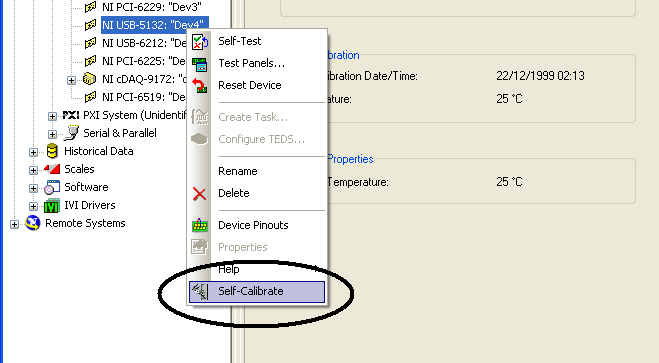Screen dimensions: 659x363
Task: Click the NI PCI-6229 Dev3 device icon
Action: pos(90,7)
